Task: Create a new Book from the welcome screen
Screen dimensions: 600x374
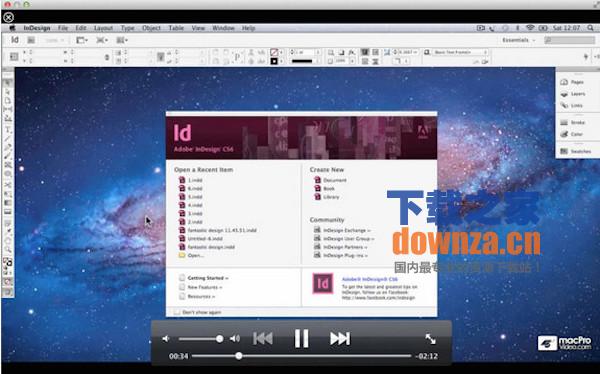Action: click(x=324, y=188)
